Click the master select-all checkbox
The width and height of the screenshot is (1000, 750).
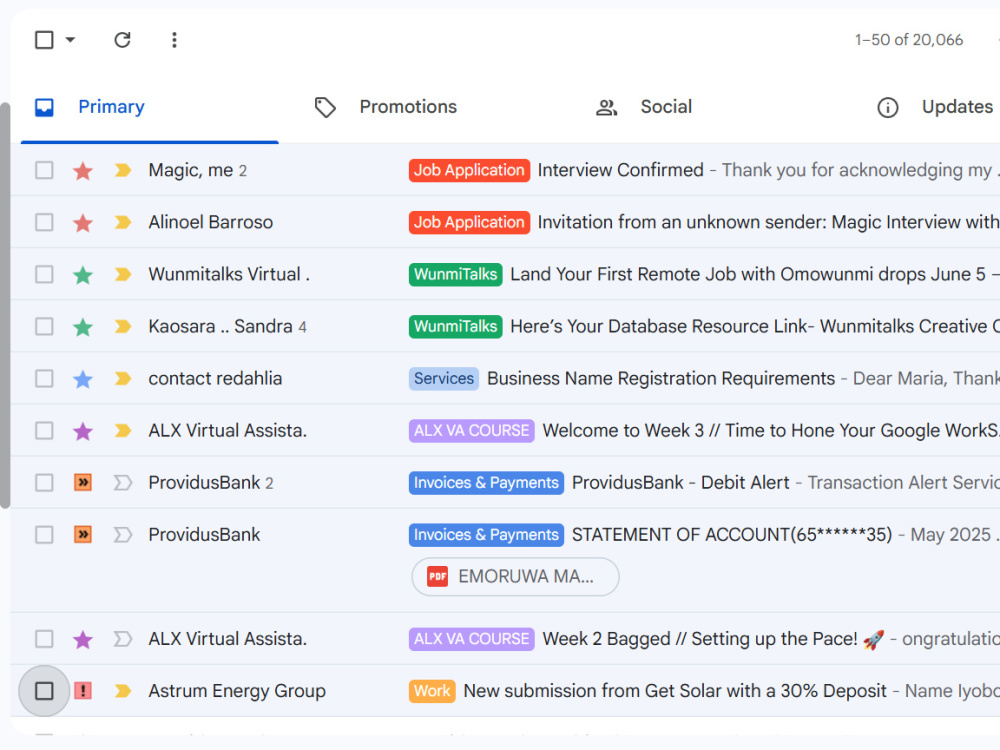tap(44, 40)
